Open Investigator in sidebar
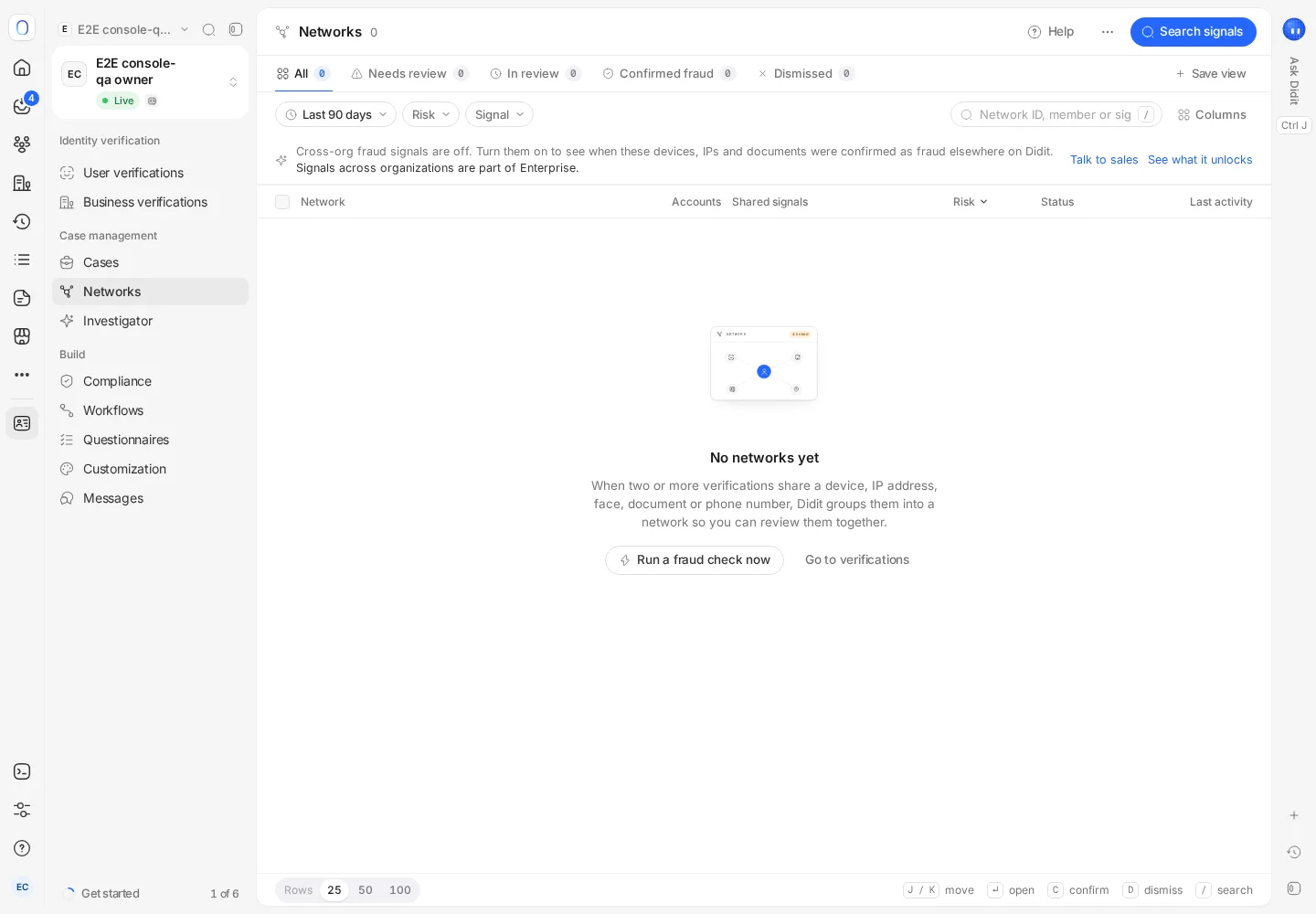Viewport: 1316px width, 914px height. 150,321
